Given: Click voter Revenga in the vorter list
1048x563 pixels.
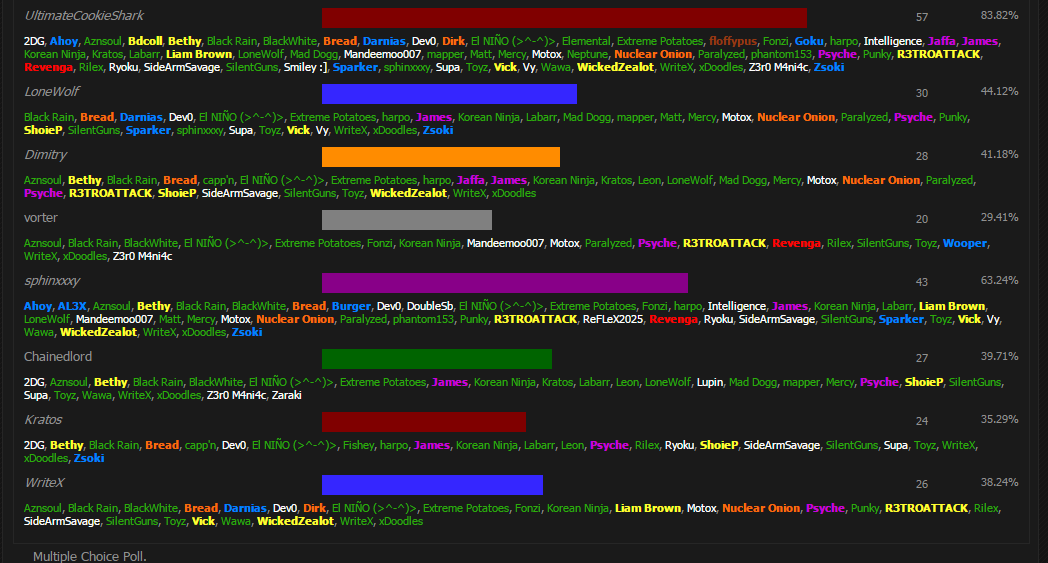Looking at the screenshot, I should pos(796,243).
